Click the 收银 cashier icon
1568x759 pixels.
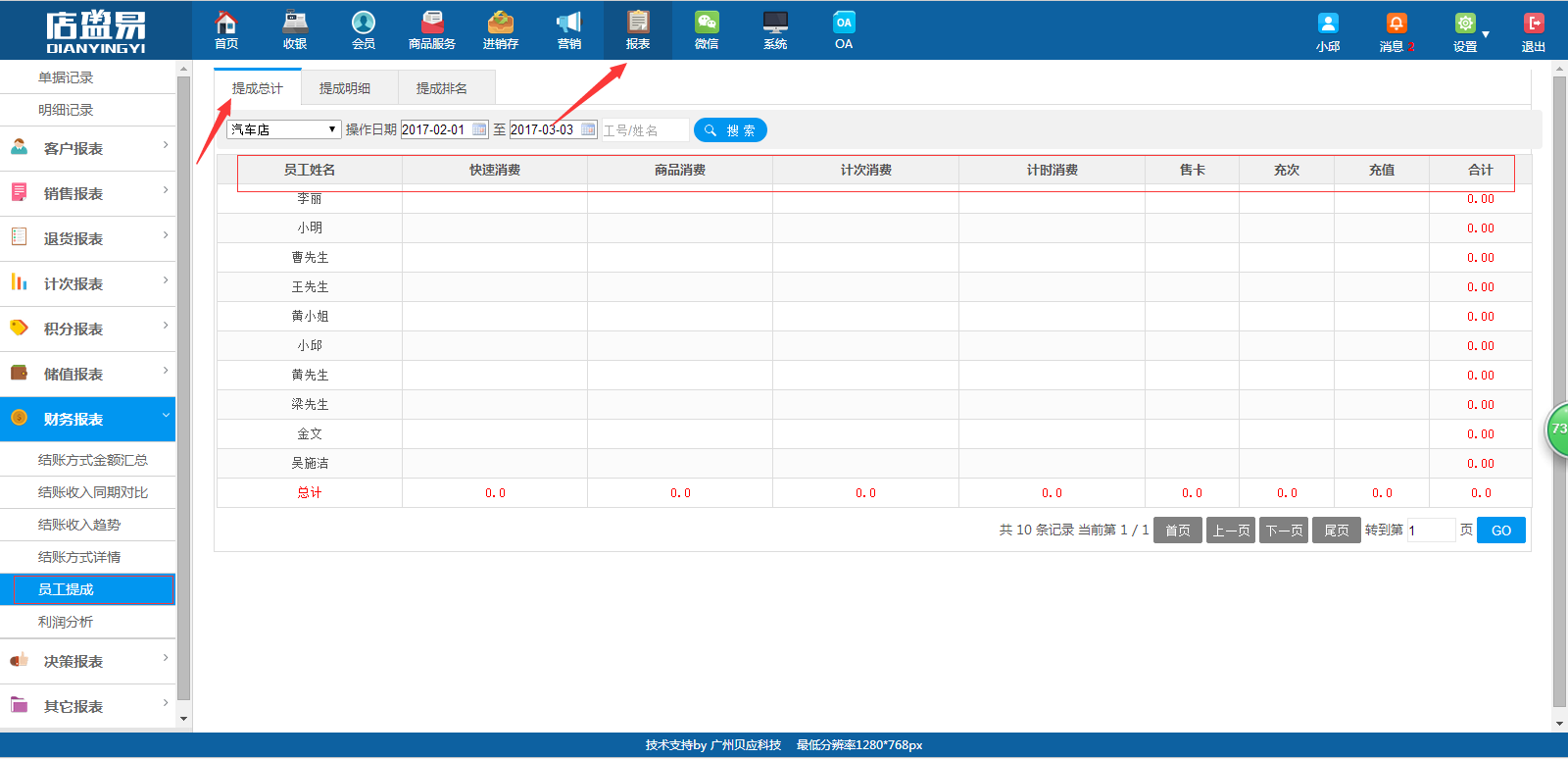pyautogui.click(x=295, y=24)
